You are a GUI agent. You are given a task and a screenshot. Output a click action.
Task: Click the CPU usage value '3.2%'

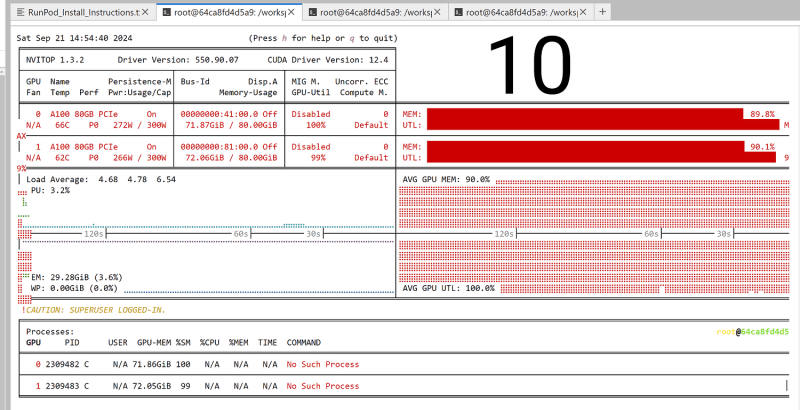pyautogui.click(x=60, y=191)
